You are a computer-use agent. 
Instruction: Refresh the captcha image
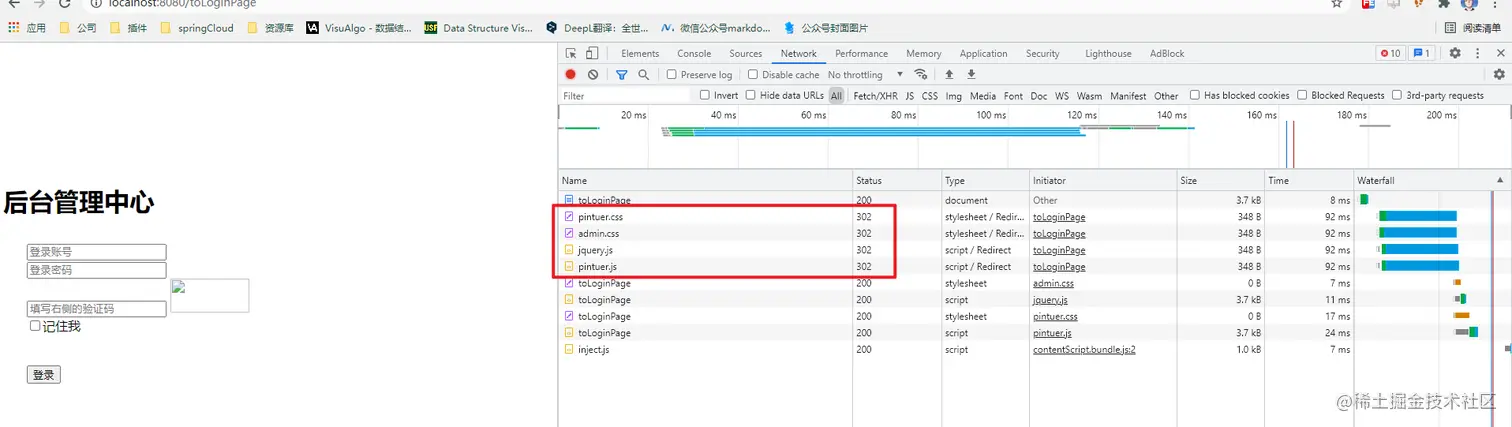click(x=210, y=295)
